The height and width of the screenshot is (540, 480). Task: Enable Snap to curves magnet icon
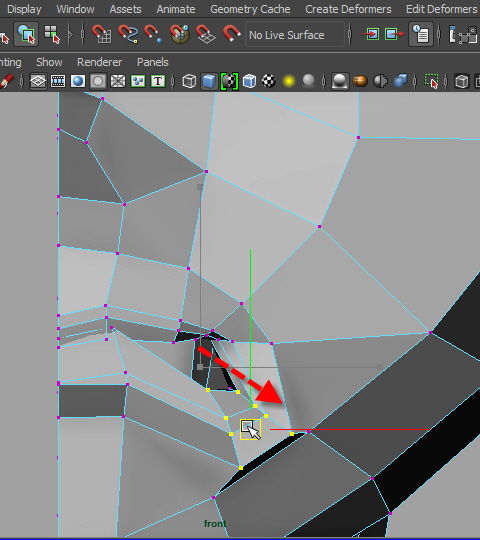(x=128, y=34)
